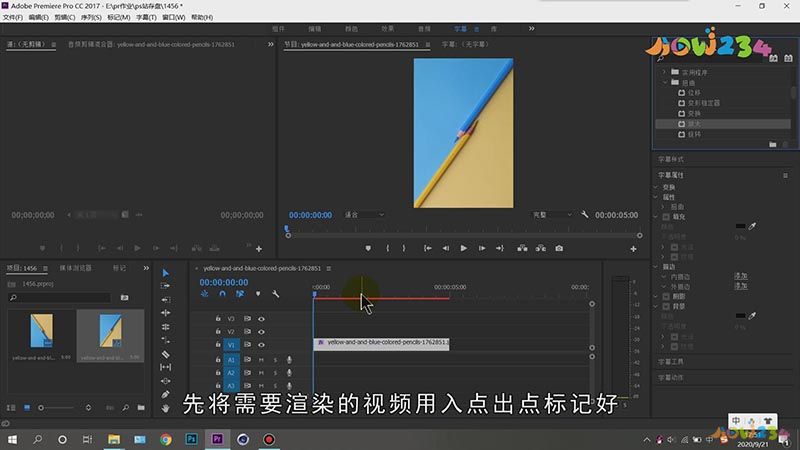This screenshot has height=450, width=800.
Task: Select the Ripple Edit tool
Action: (165, 299)
